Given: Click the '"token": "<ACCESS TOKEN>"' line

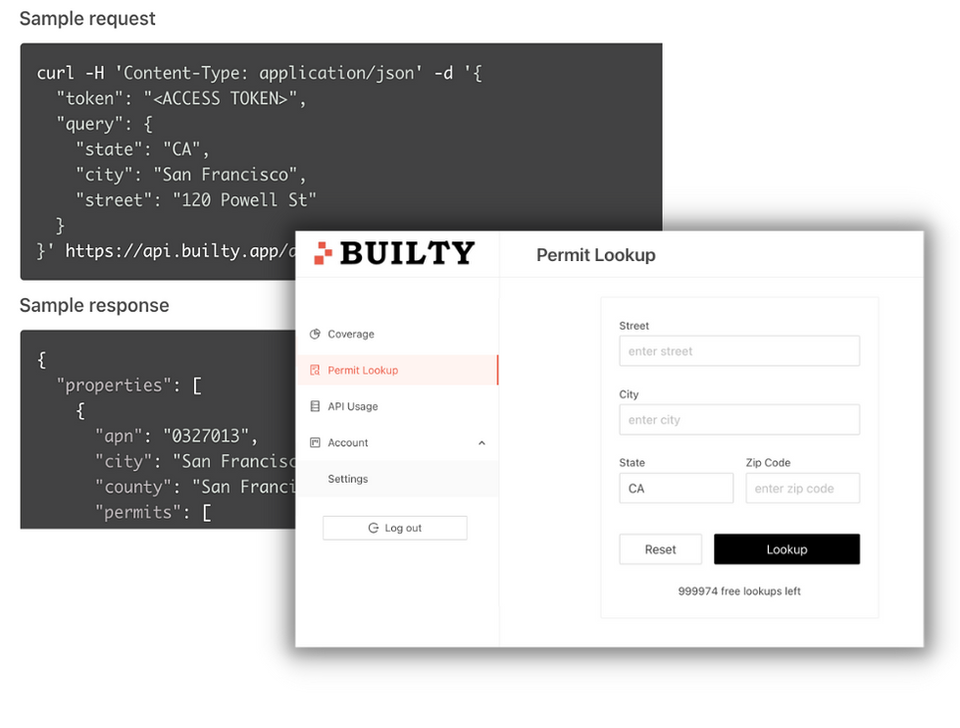Looking at the screenshot, I should coord(181,98).
